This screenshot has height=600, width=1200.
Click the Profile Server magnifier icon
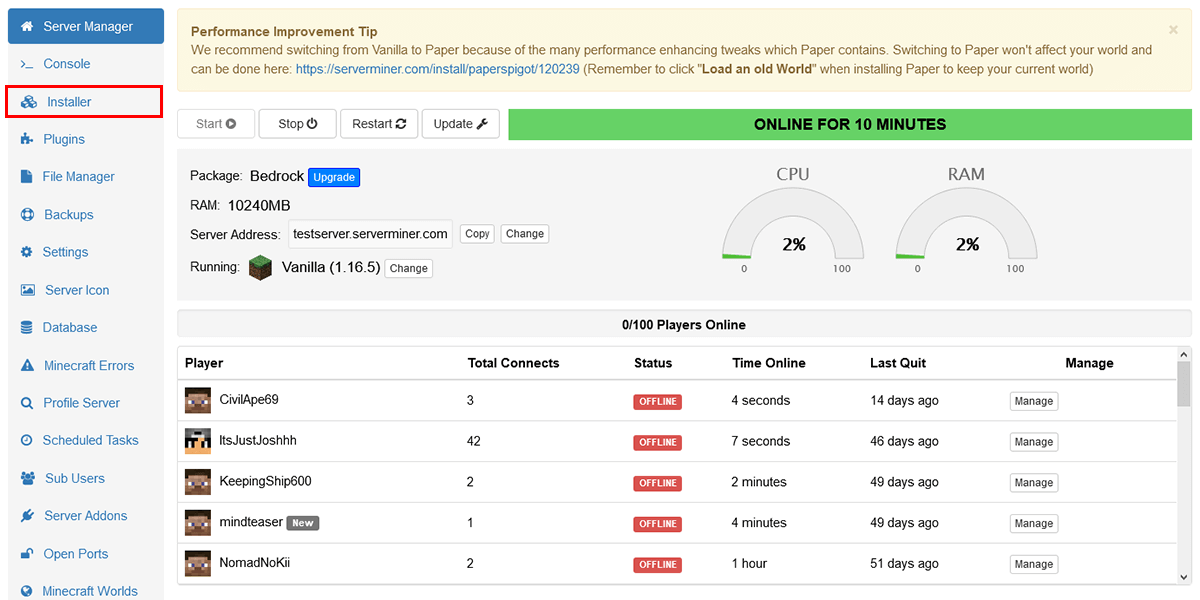point(27,403)
